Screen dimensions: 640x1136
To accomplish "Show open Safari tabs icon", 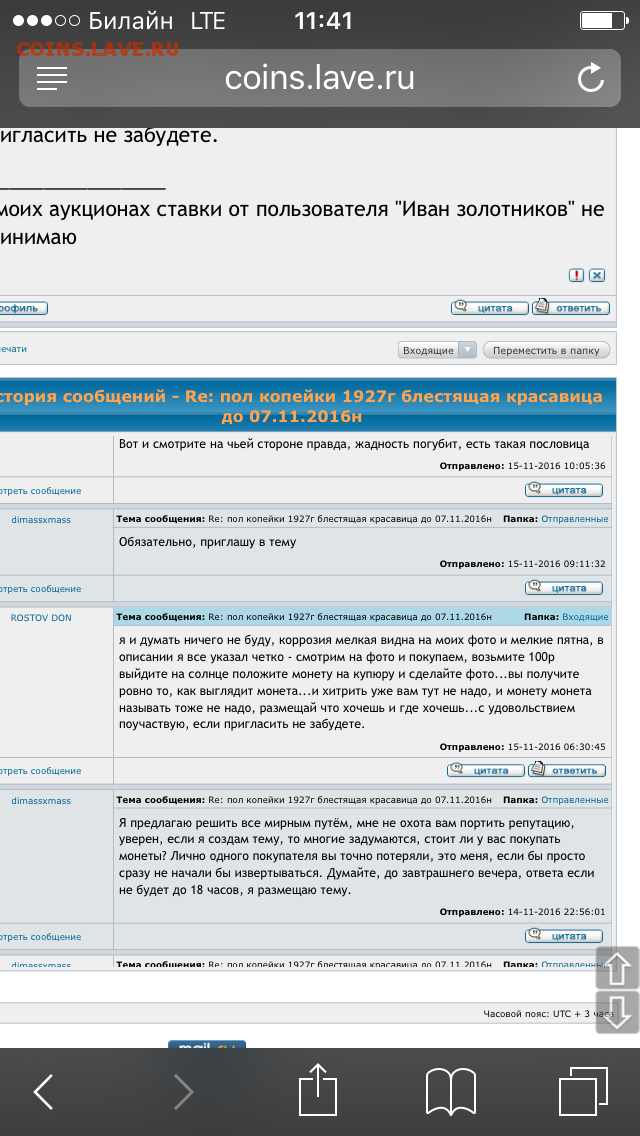I will [583, 1091].
